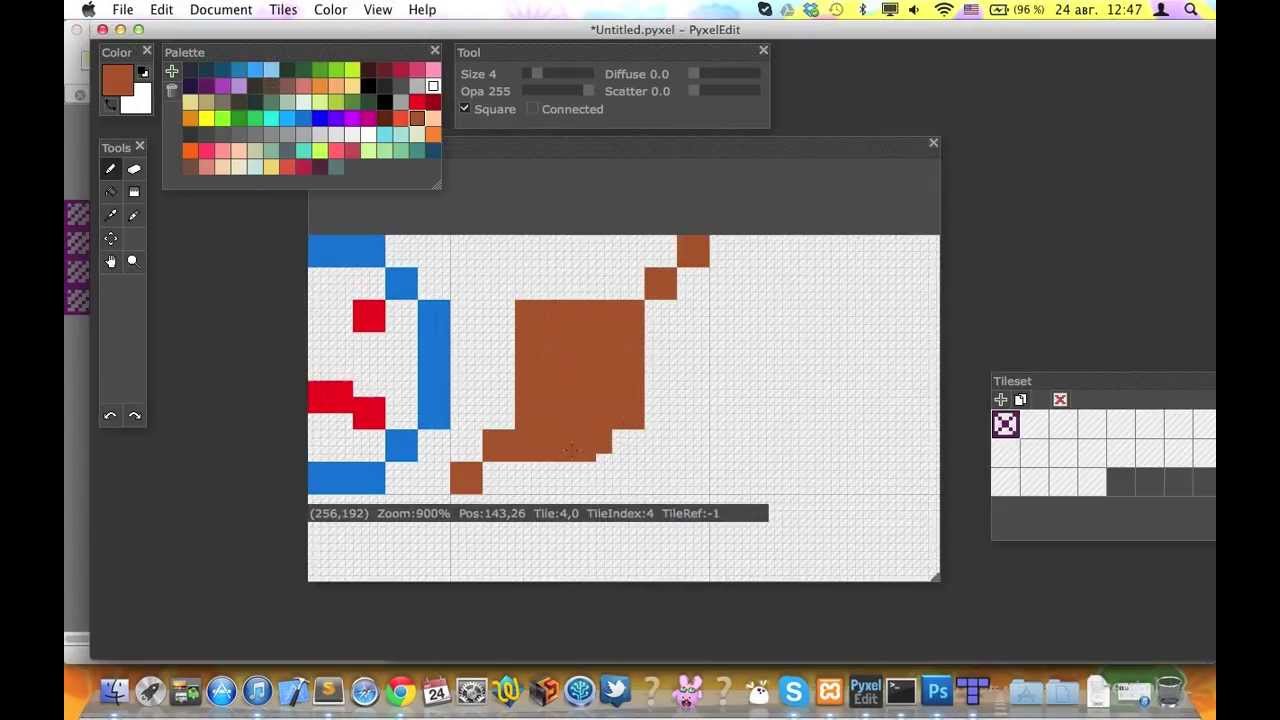Click the TileIndex:4 status text
Image resolution: width=1280 pixels, height=720 pixels.
pyautogui.click(x=620, y=513)
